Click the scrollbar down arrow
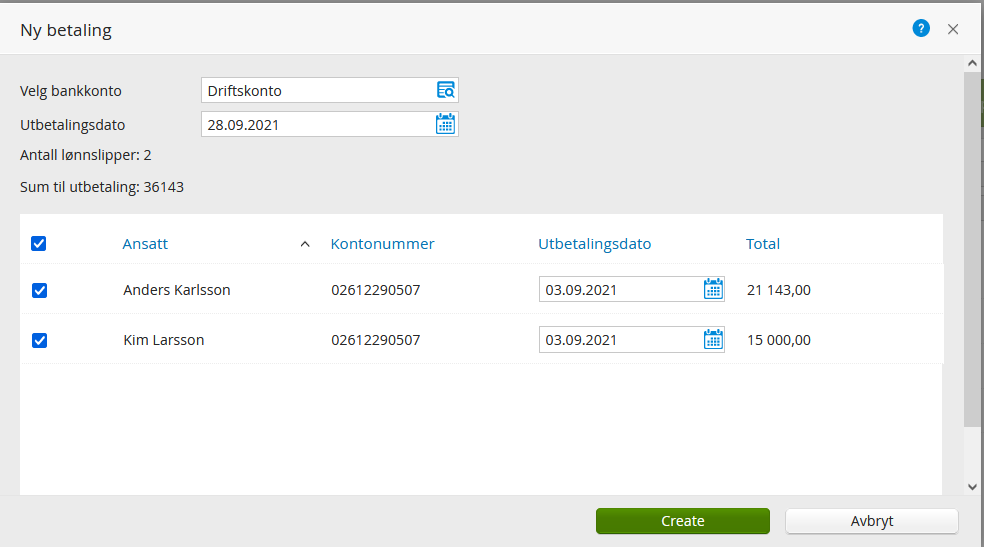The image size is (984, 547). (972, 487)
